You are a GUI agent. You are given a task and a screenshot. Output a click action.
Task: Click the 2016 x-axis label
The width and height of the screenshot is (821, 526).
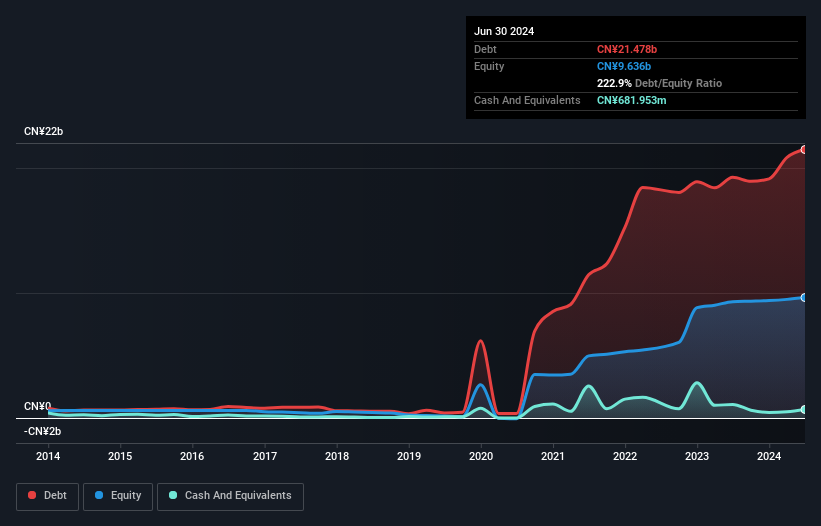point(192,456)
